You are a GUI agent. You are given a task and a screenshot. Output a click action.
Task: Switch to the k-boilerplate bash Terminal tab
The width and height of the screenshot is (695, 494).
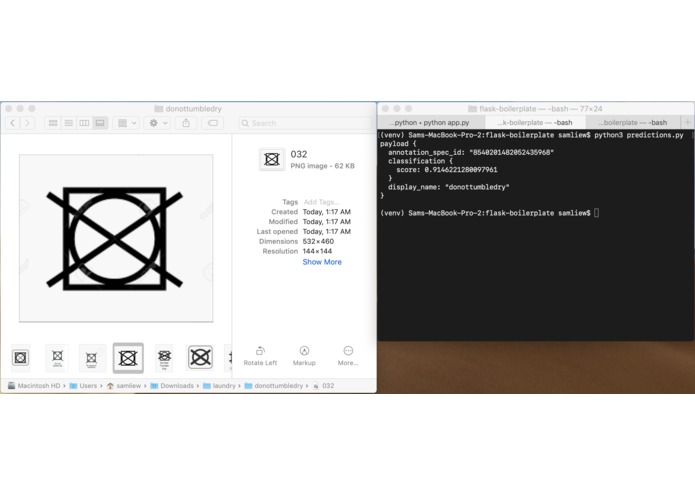click(x=535, y=122)
